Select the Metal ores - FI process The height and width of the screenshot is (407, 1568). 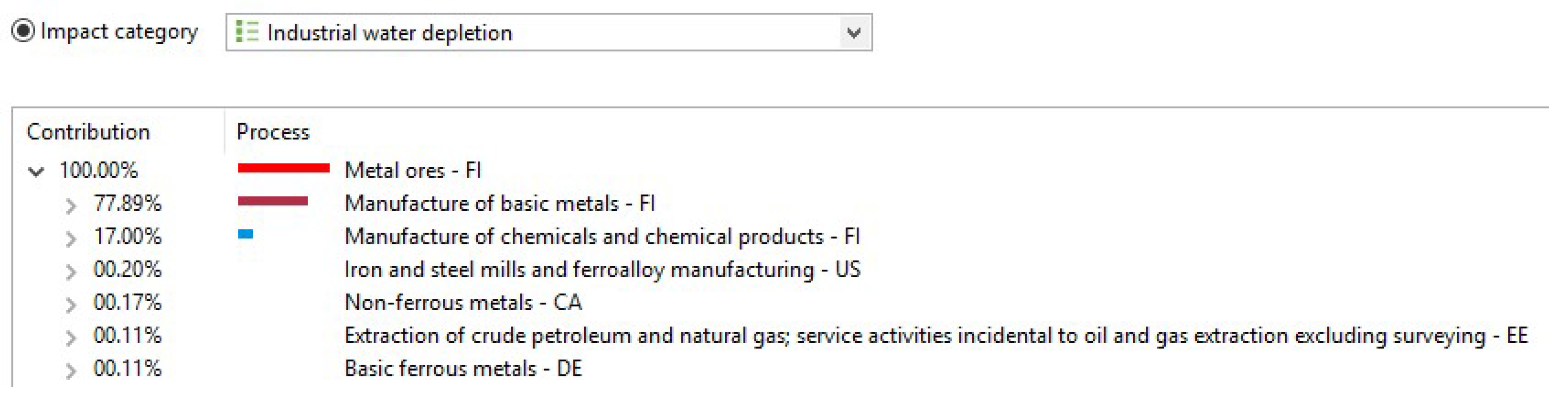413,171
